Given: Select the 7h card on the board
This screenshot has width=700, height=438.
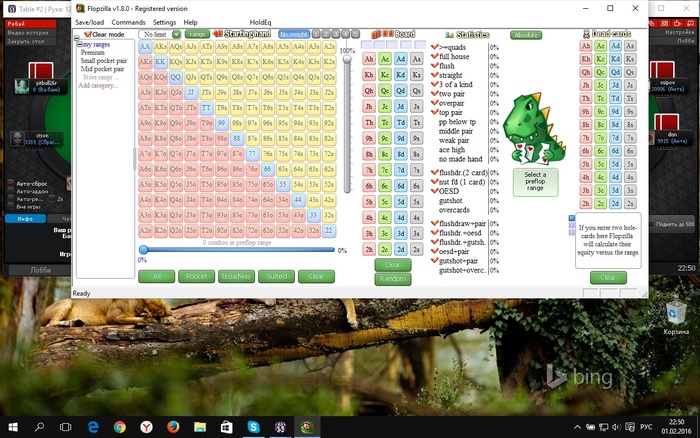Looking at the screenshot, I should point(369,170).
